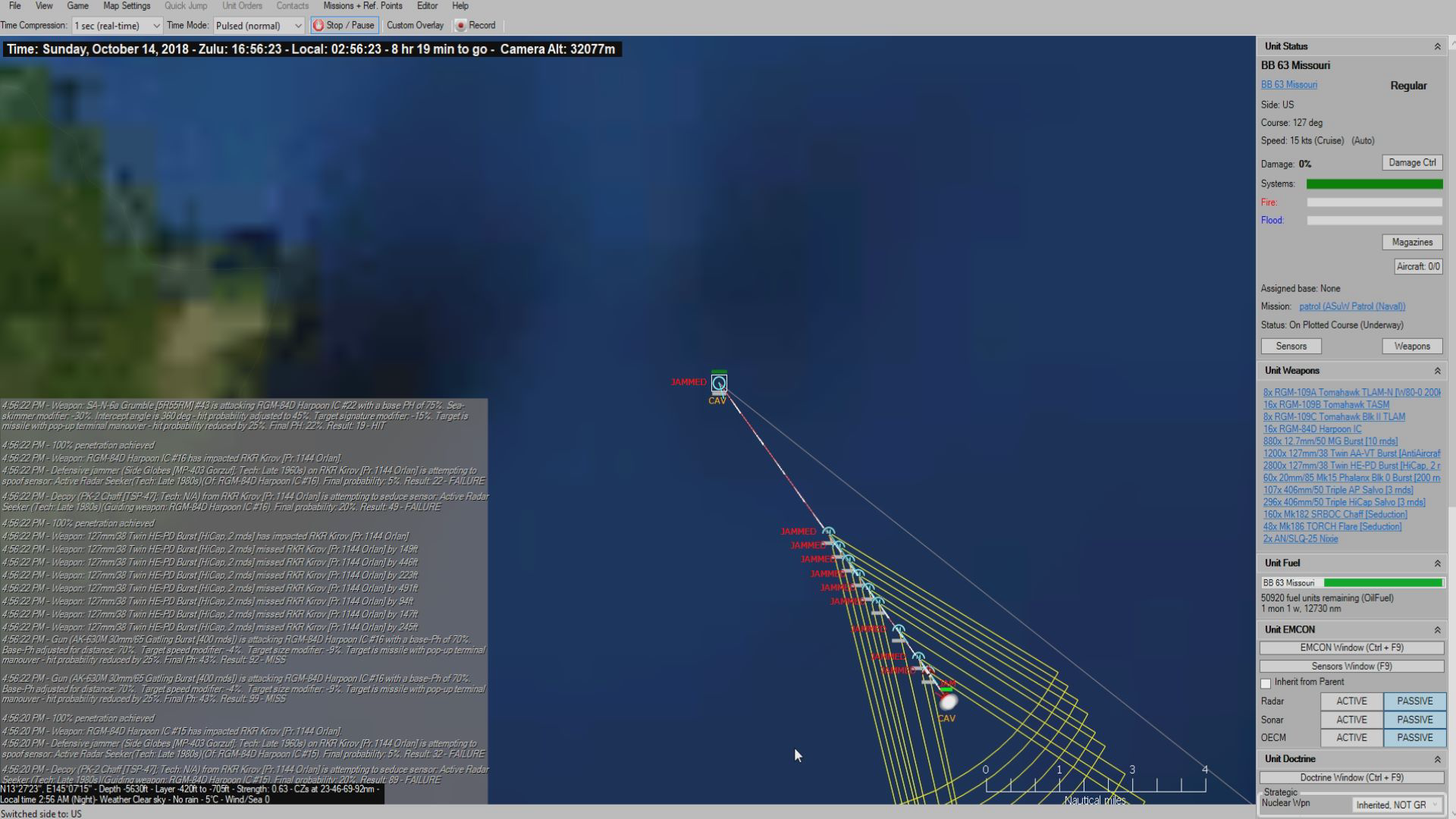Collapse the Unit Doctrine panel chevron

click(1436, 759)
